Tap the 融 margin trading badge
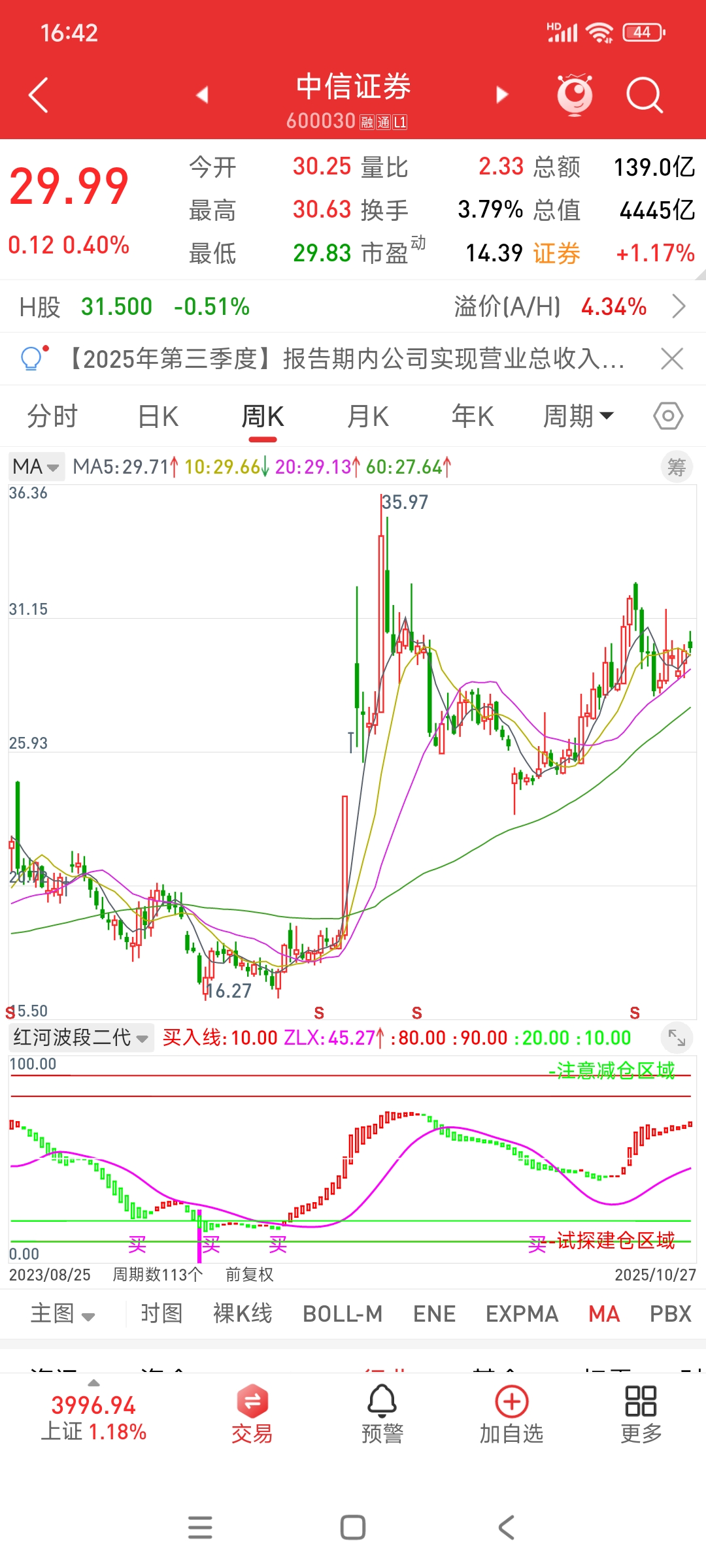706x1568 pixels. (x=367, y=122)
